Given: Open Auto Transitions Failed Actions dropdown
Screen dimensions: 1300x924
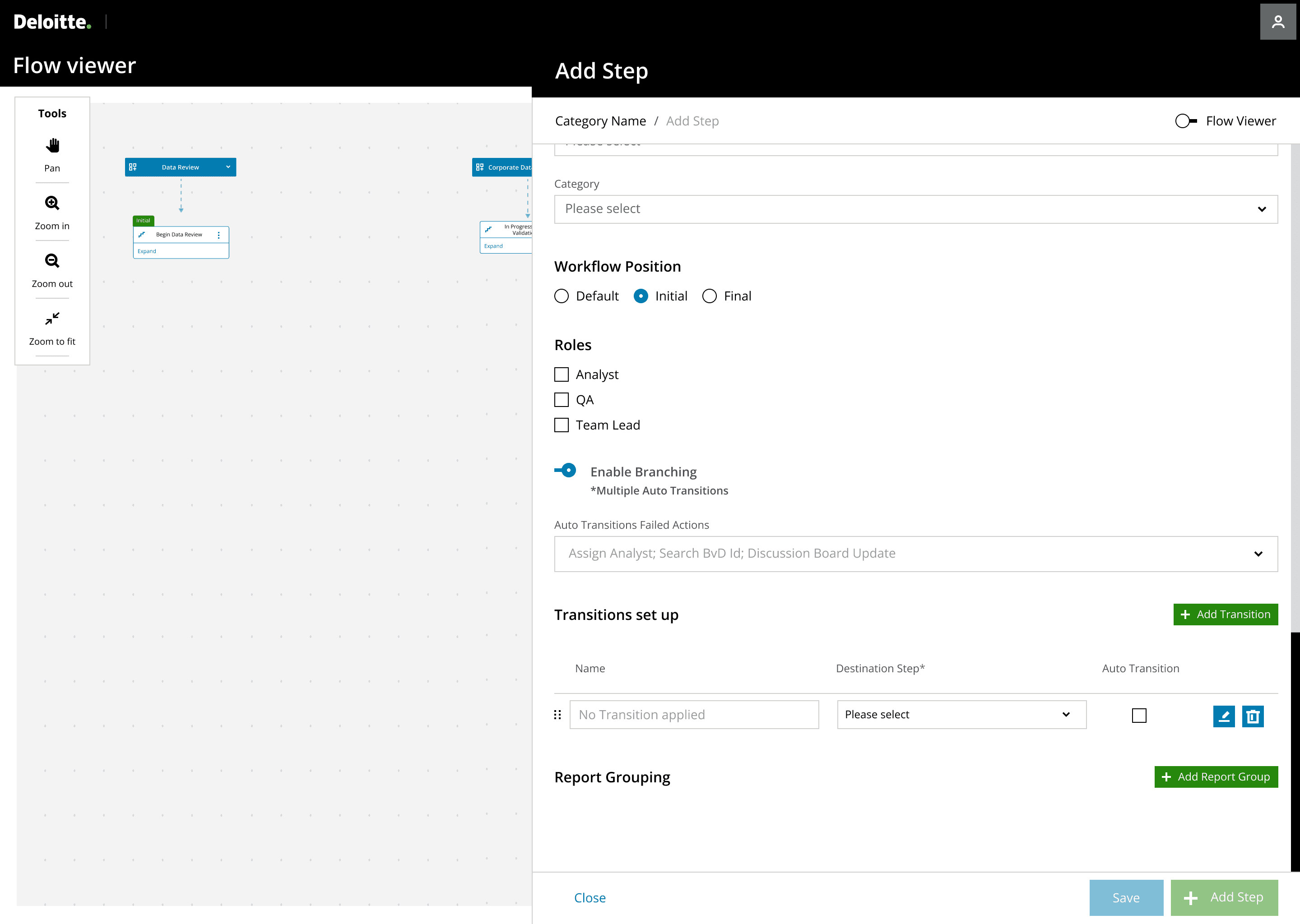Looking at the screenshot, I should point(916,554).
